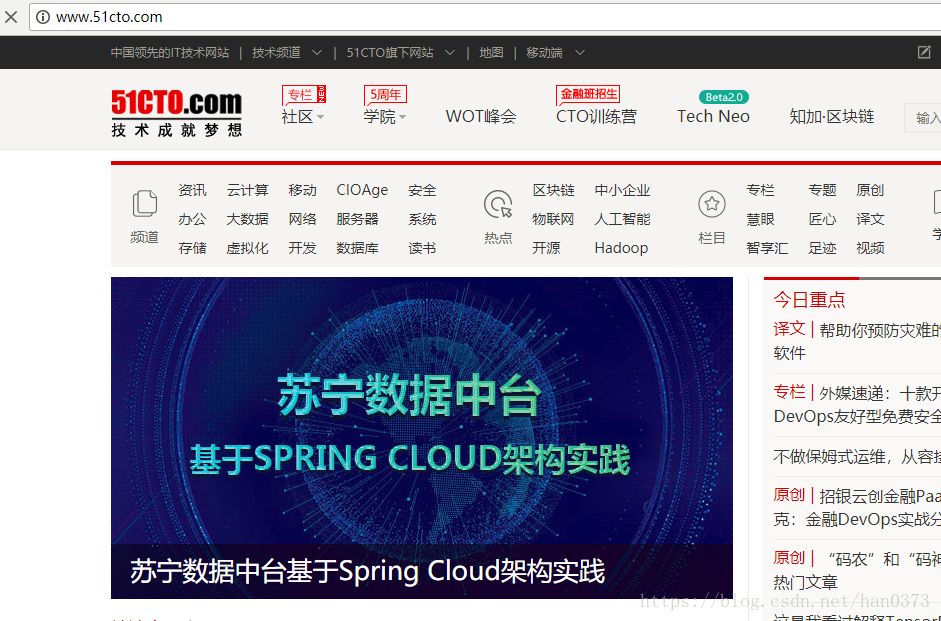This screenshot has height=621, width=941.
Task: Open Tech Neo section
Action: [x=713, y=116]
